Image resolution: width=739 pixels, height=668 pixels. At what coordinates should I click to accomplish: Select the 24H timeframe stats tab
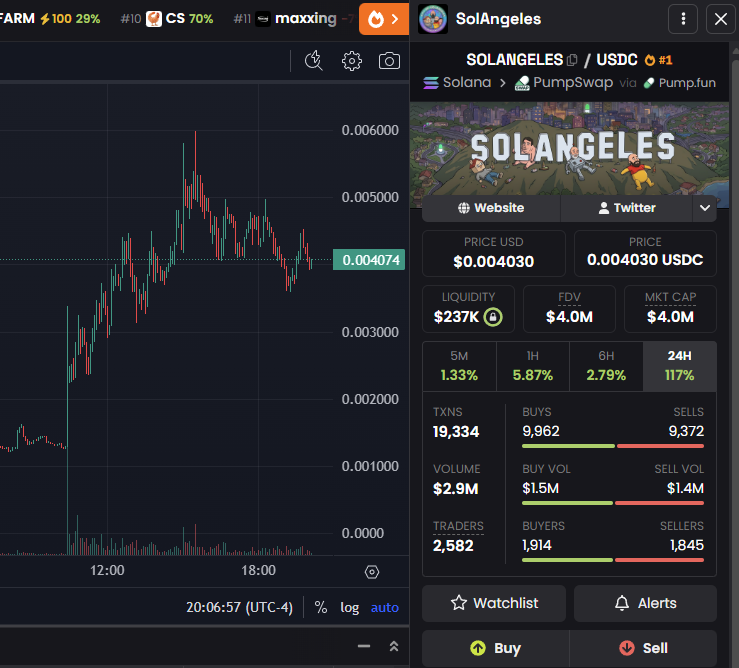680,366
